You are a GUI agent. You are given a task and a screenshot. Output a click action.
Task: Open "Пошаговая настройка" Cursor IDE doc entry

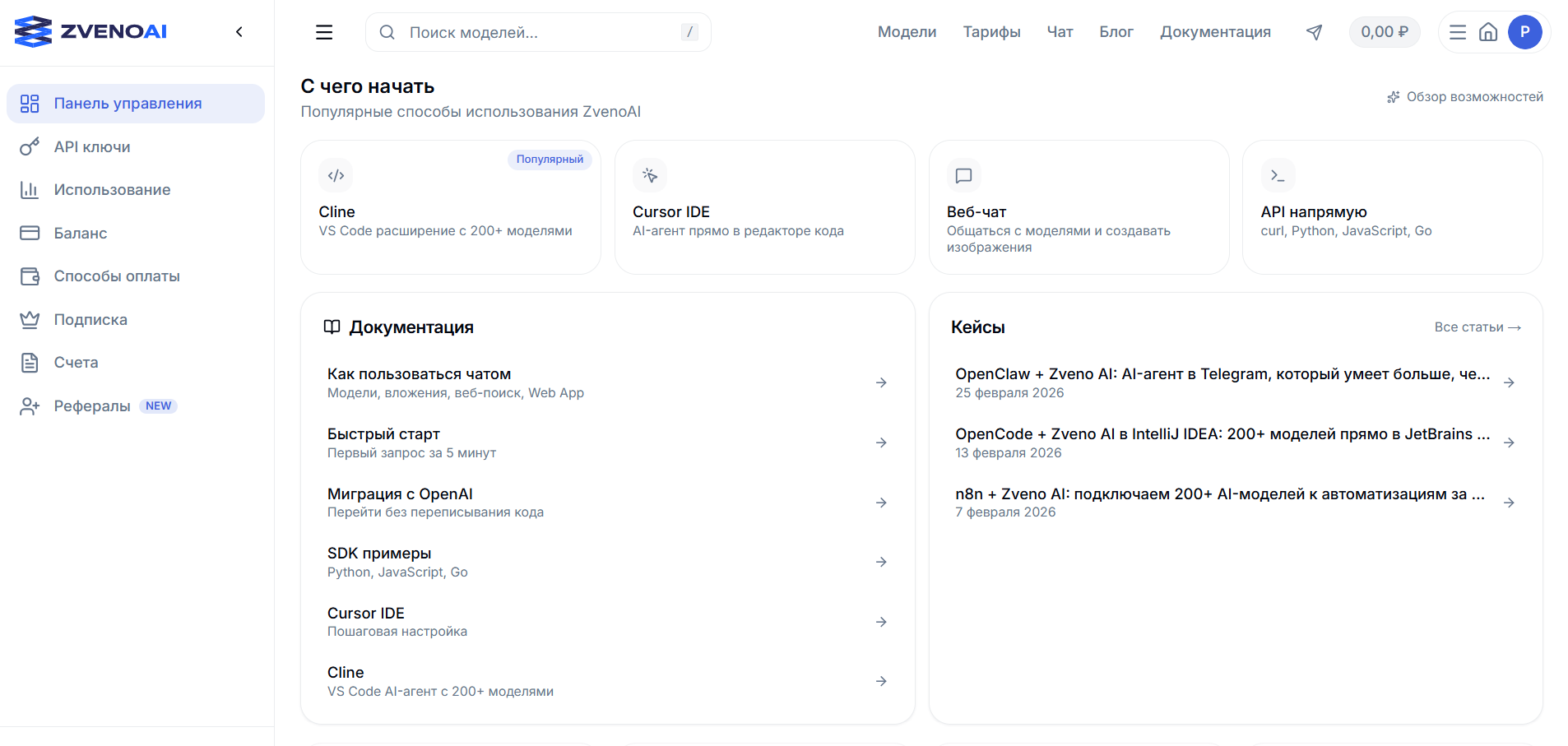pyautogui.click(x=607, y=622)
